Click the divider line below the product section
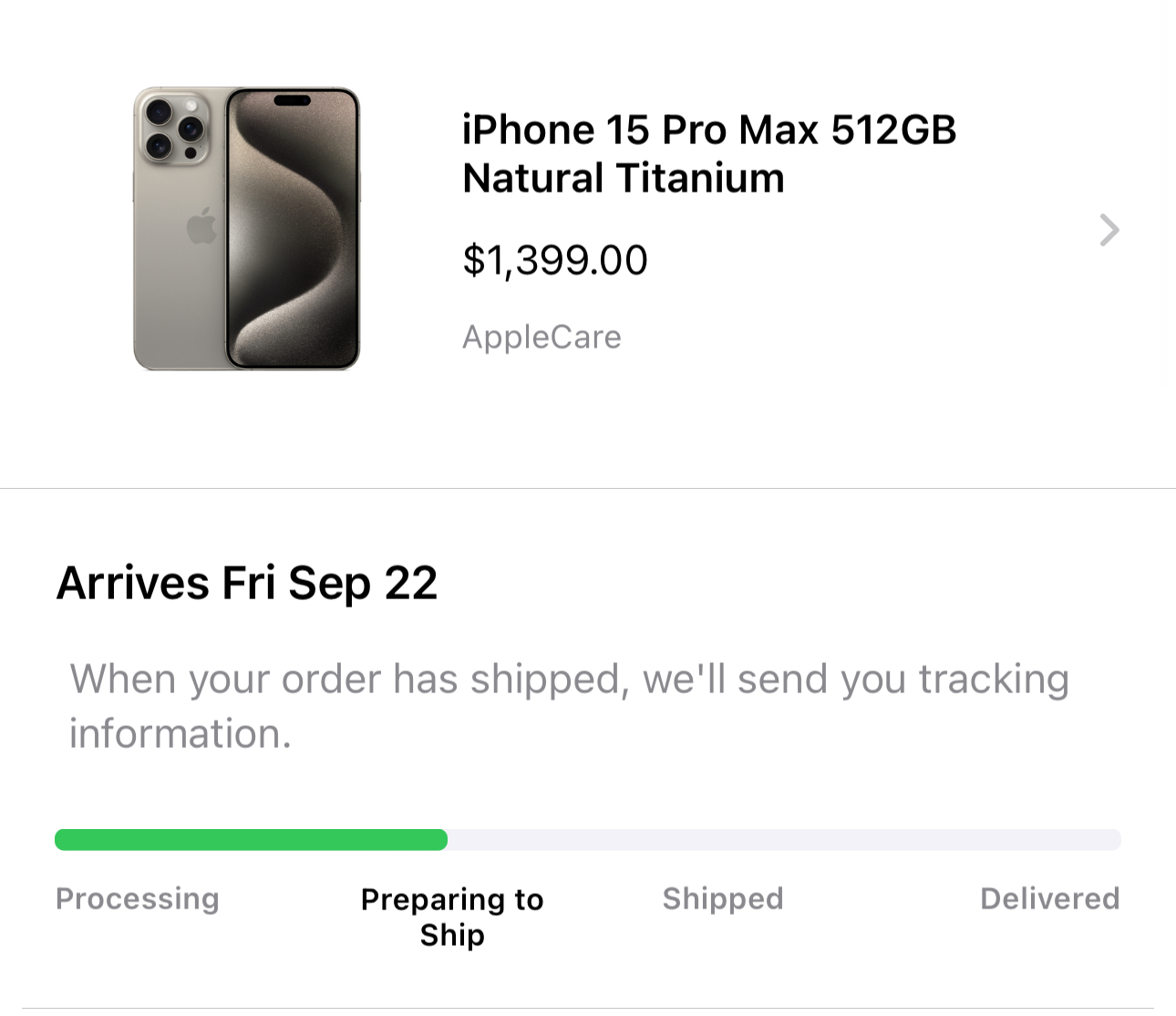1176x1016 pixels. pos(588,489)
